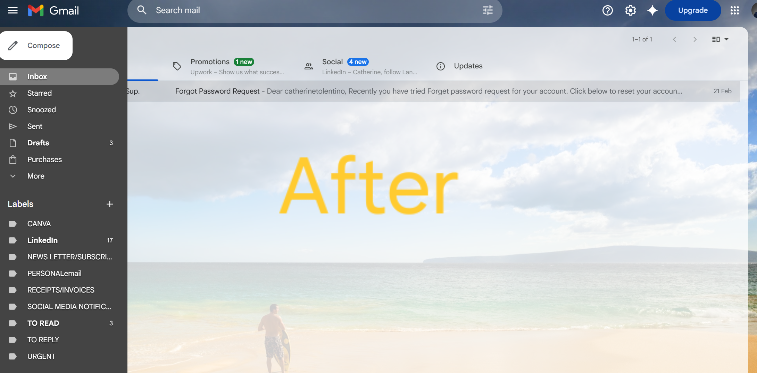Compose a new email
The image size is (757, 373).
click(x=36, y=45)
